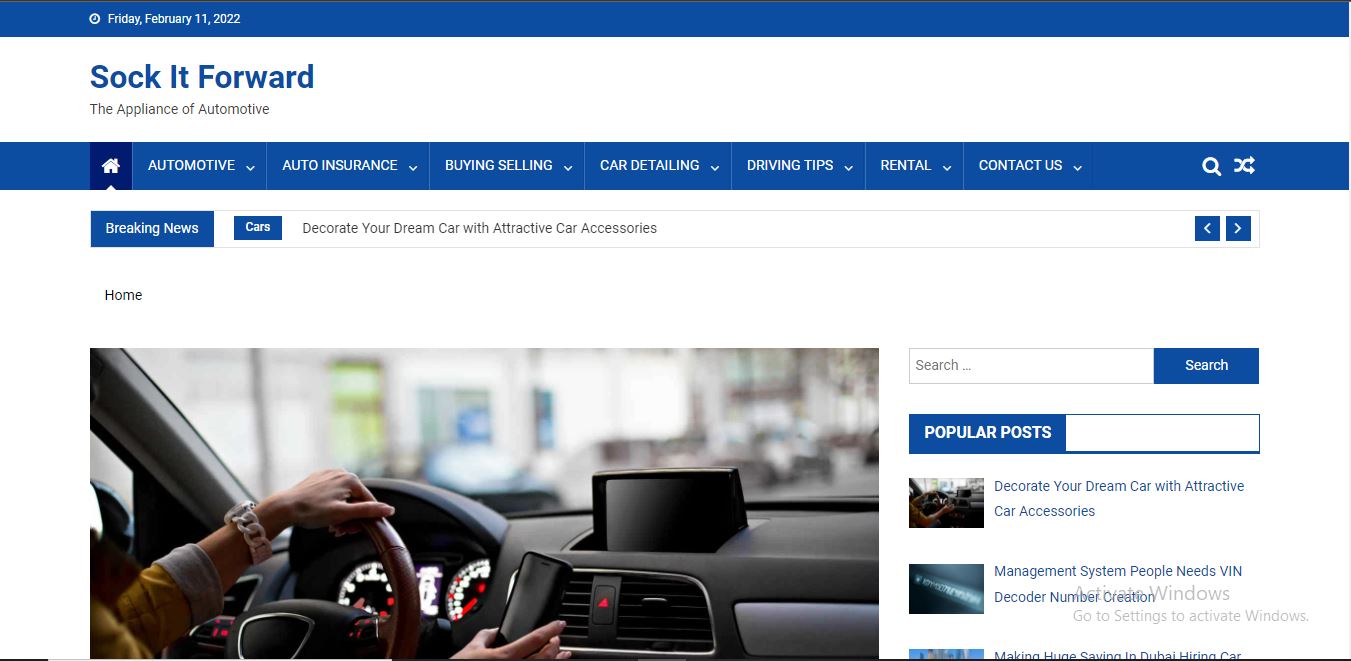This screenshot has width=1351, height=661.
Task: Click the clock icon beside the date
Action: point(95,19)
